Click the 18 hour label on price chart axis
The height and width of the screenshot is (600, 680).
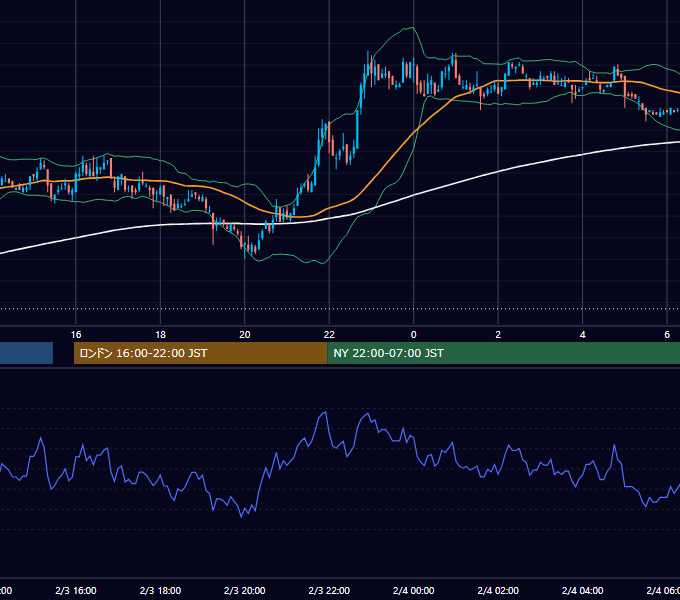click(x=160, y=335)
